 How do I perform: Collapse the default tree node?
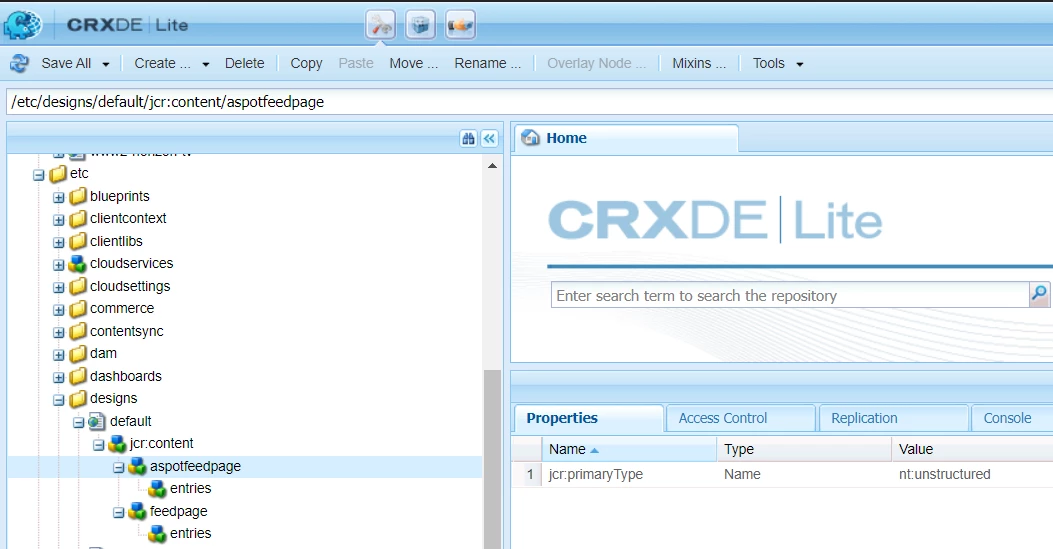tap(79, 423)
